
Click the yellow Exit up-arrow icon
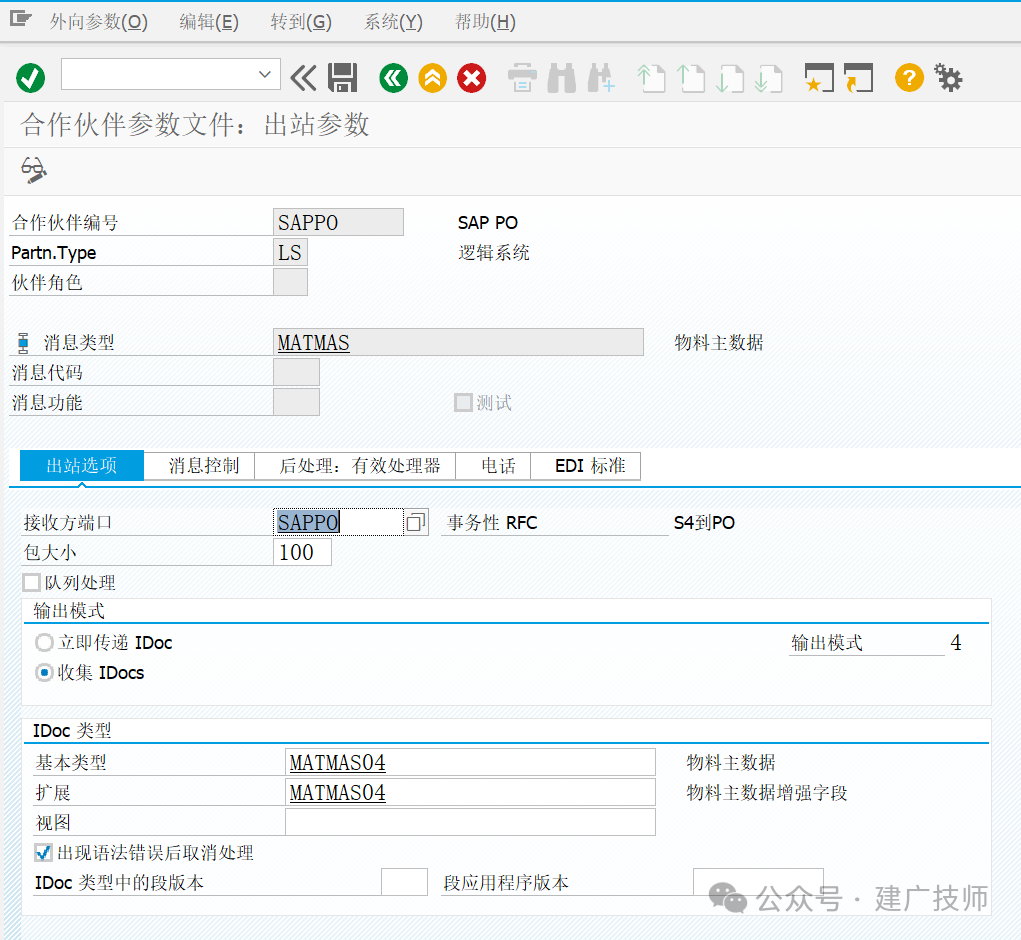click(x=432, y=78)
